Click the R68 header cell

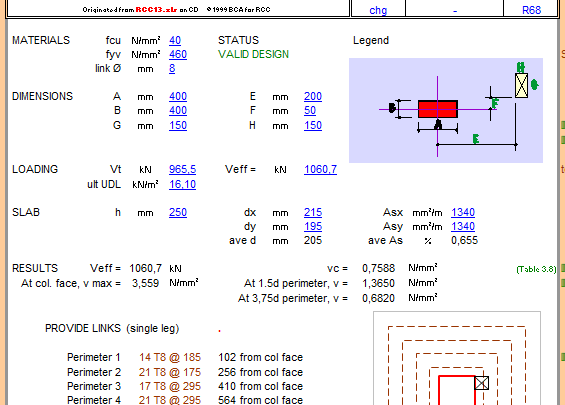point(531,10)
